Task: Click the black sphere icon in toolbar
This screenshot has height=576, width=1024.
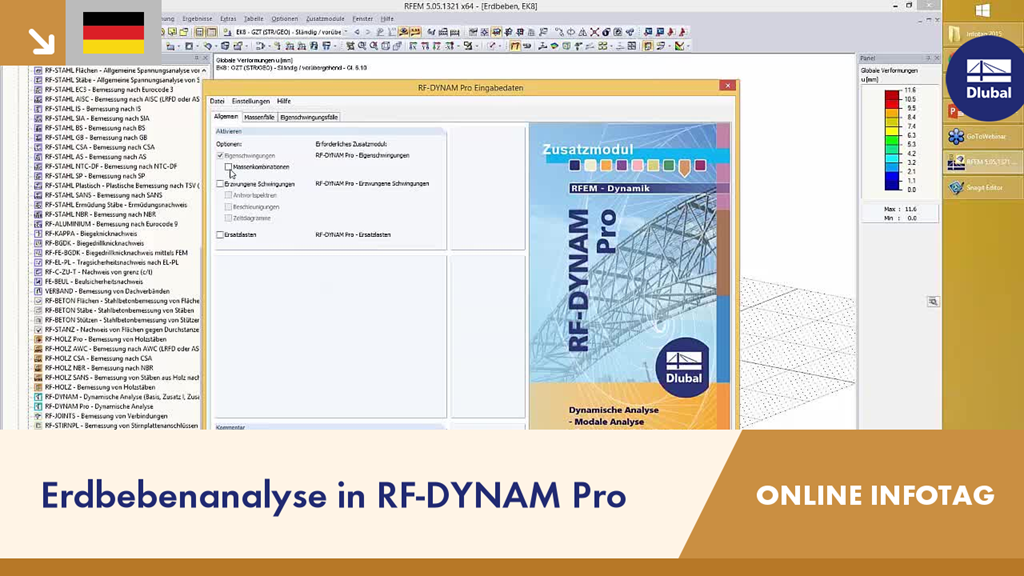Action: click(607, 31)
